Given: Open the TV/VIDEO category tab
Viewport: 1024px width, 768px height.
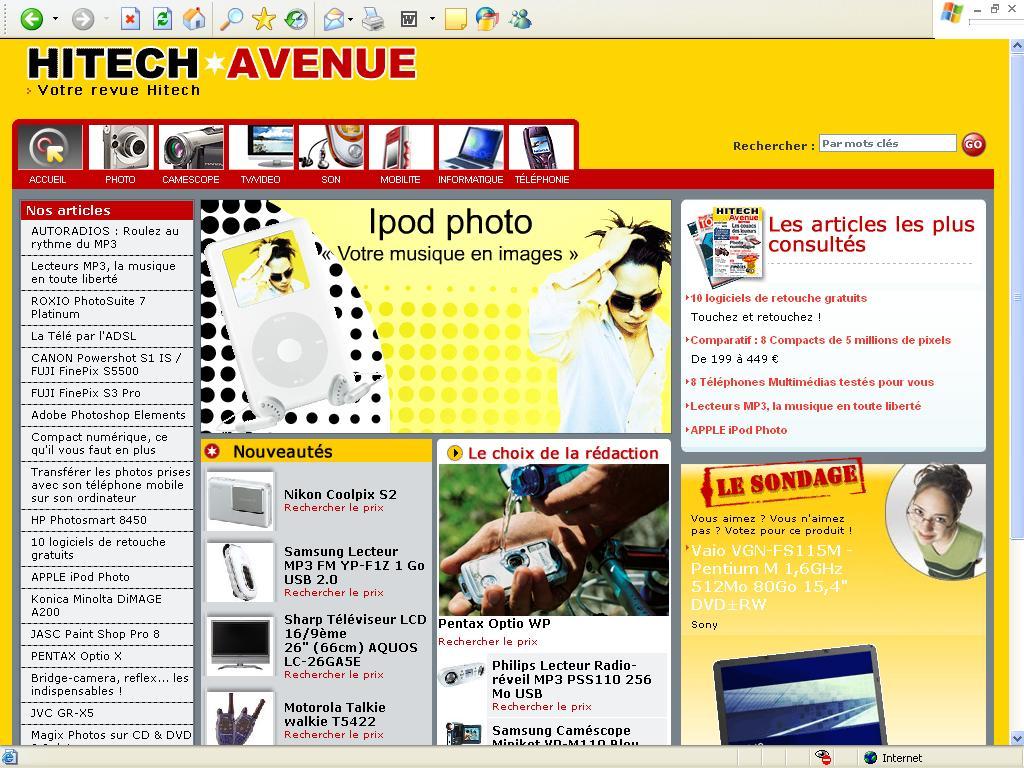Looking at the screenshot, I should 261,155.
